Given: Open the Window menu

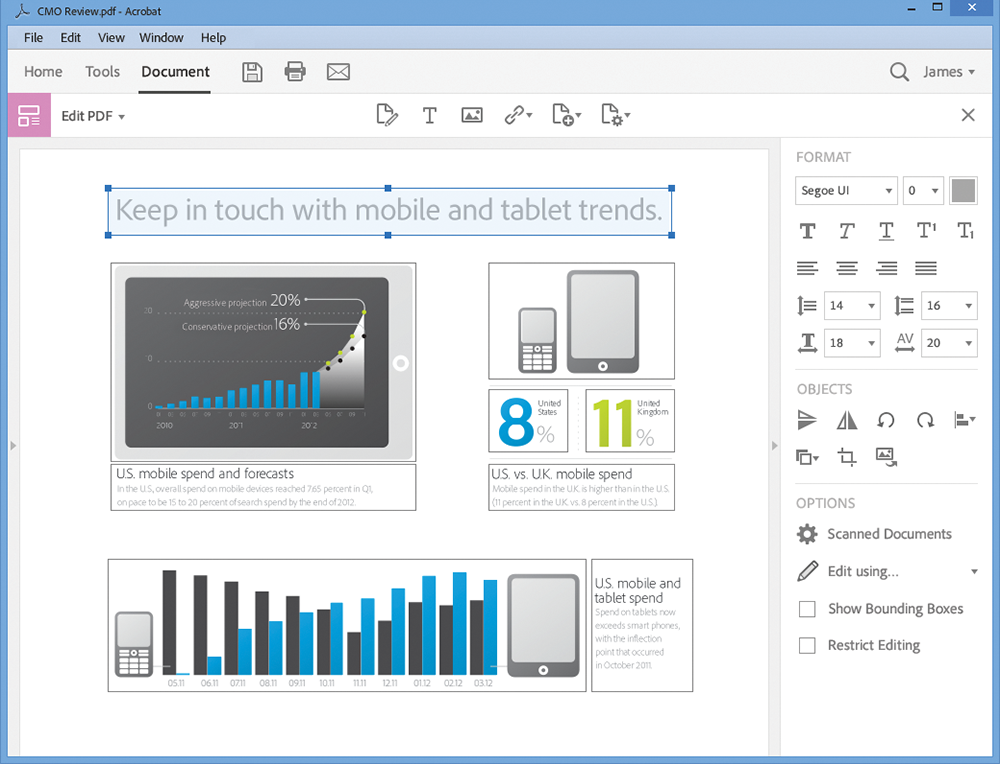Looking at the screenshot, I should (x=161, y=38).
